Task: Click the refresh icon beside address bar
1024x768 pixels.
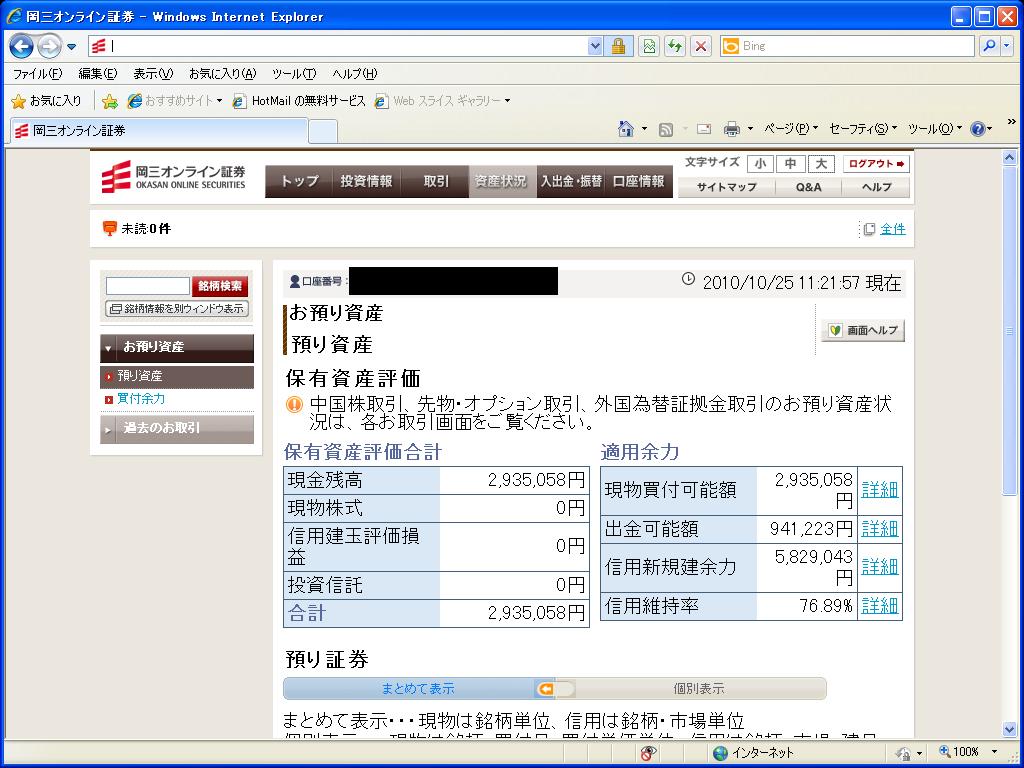Action: point(675,46)
